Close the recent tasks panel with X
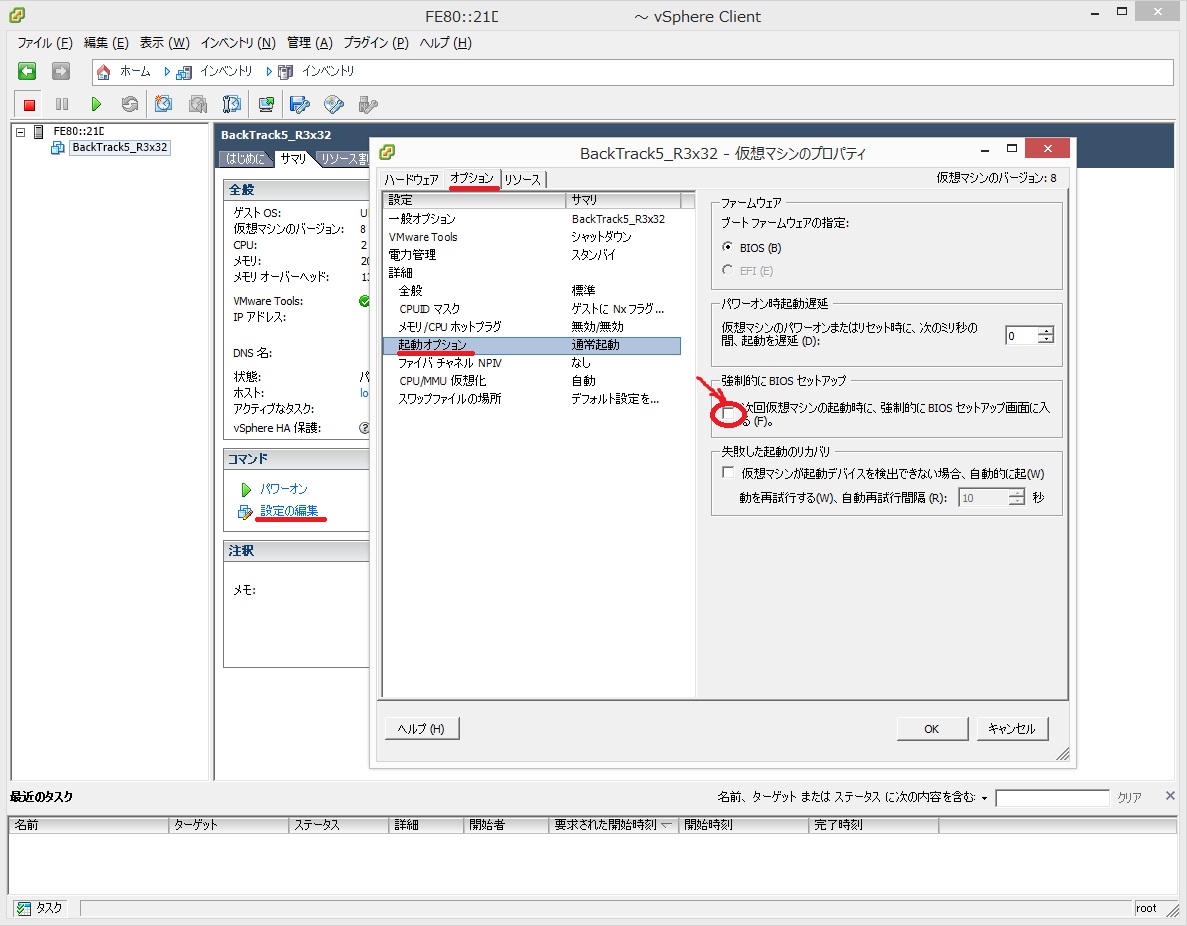This screenshot has height=926, width=1187. [x=1170, y=795]
